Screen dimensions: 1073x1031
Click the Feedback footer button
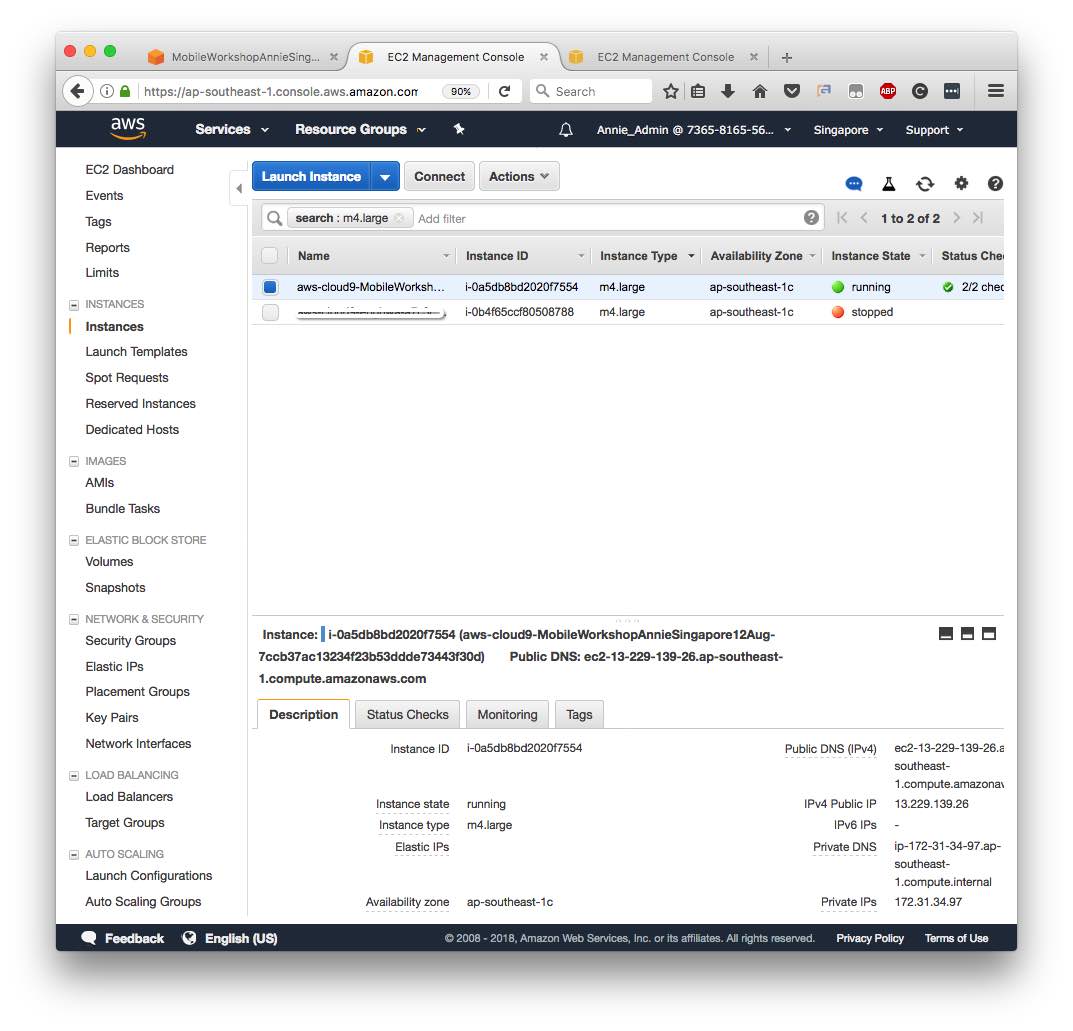pyautogui.click(x=123, y=938)
